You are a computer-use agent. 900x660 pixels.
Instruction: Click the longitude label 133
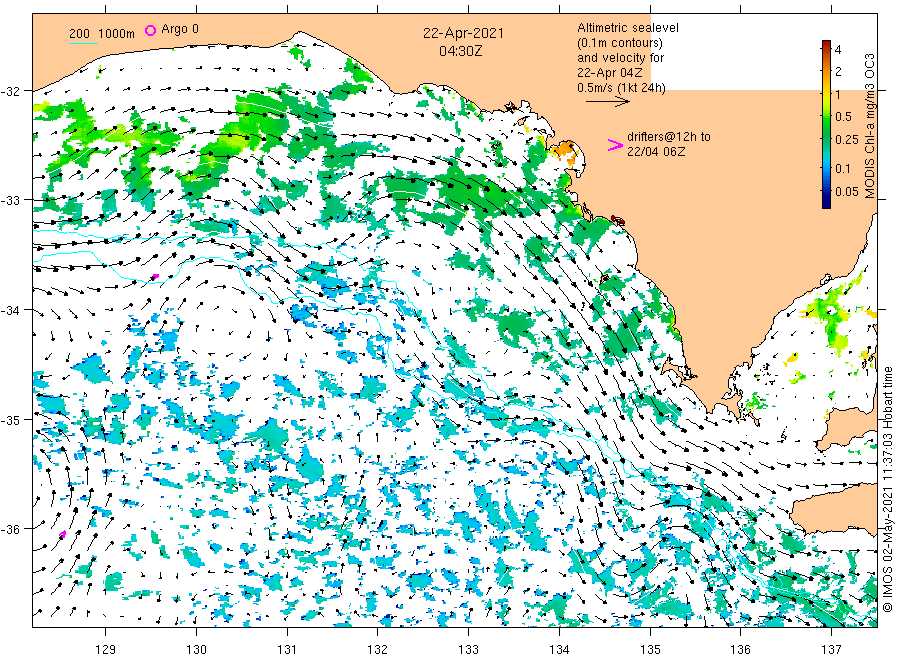(x=468, y=650)
